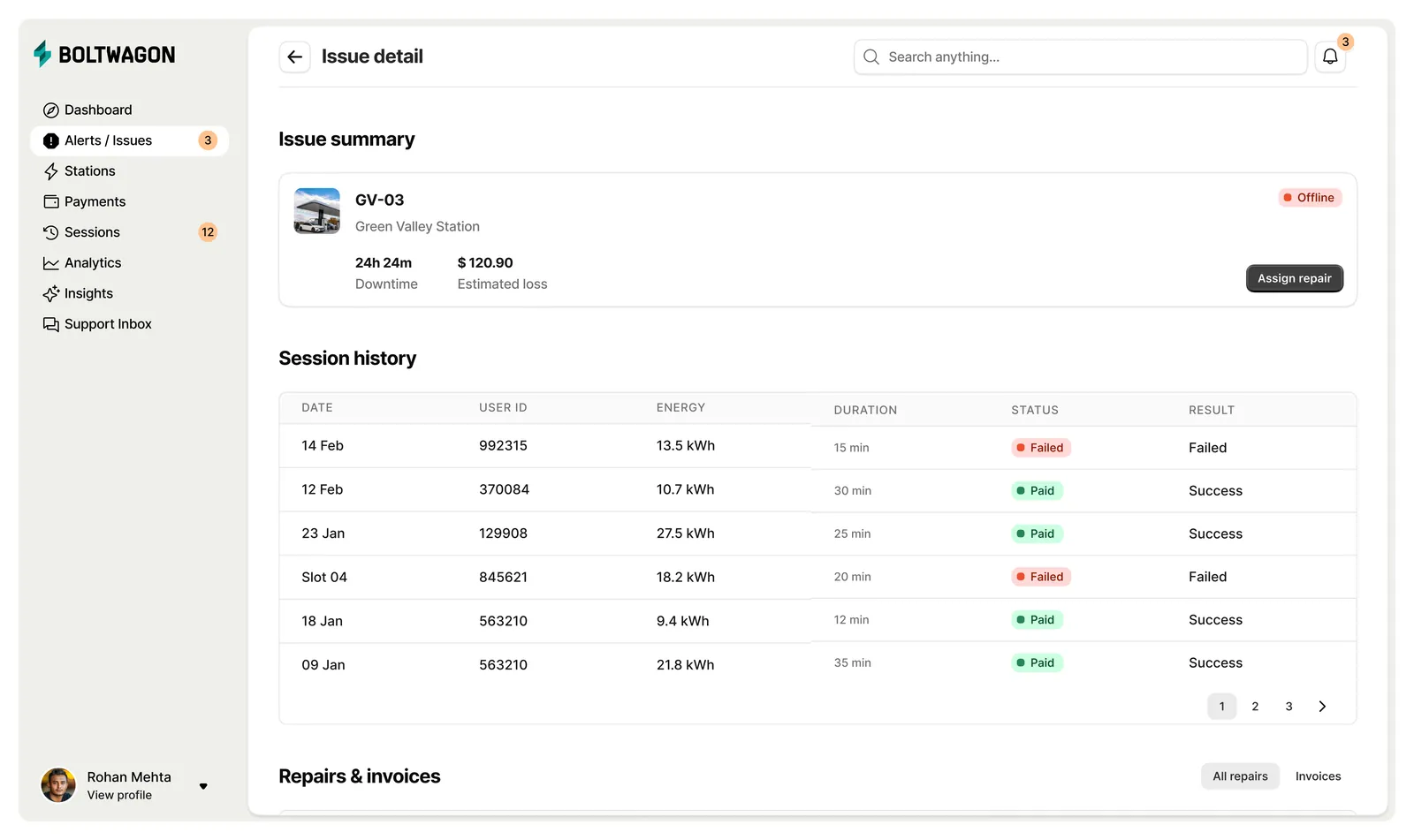This screenshot has height=840, width=1414.
Task: Open the Sessions page
Action: pyautogui.click(x=129, y=233)
